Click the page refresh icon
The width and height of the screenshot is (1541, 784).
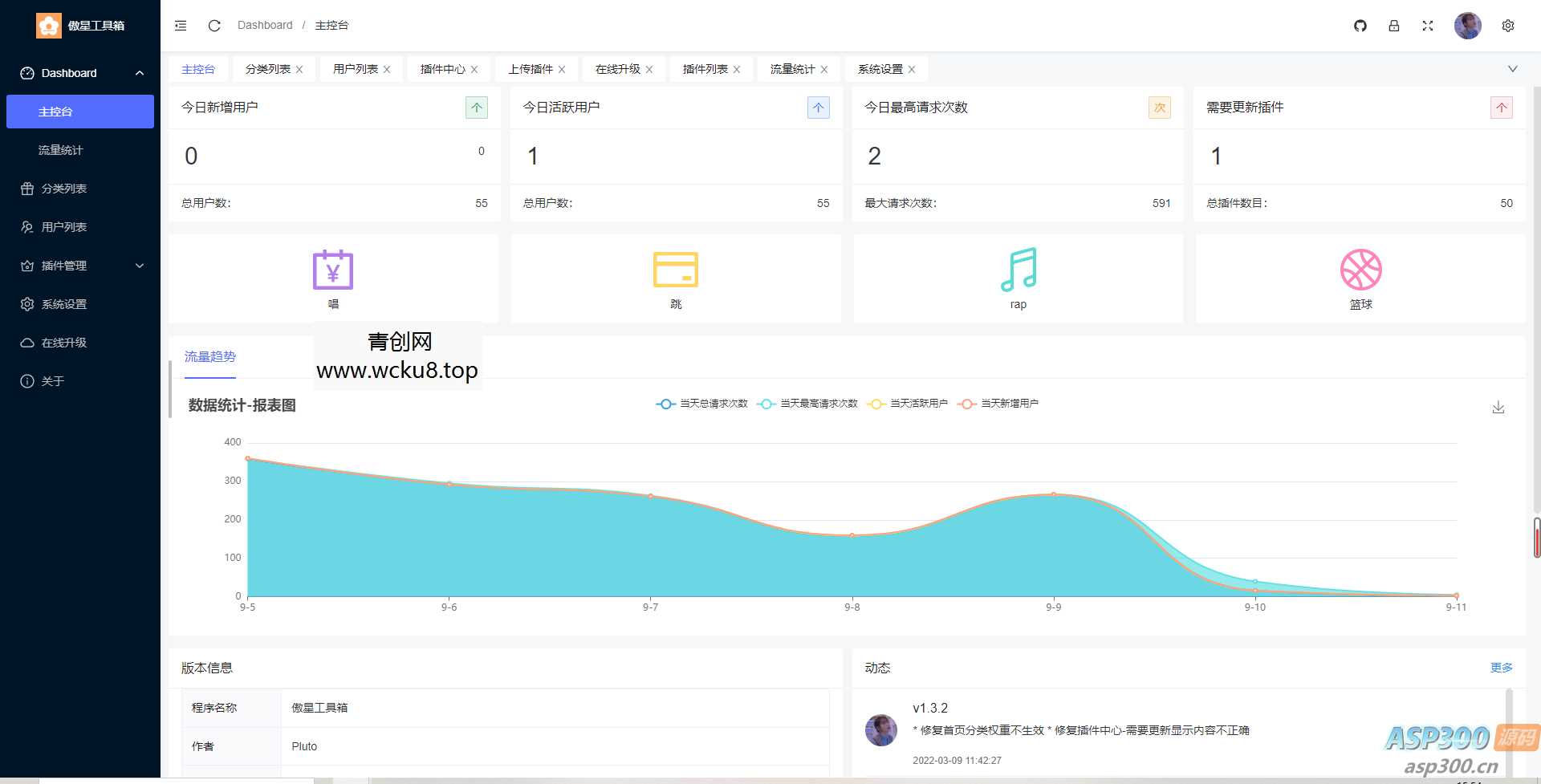(213, 26)
